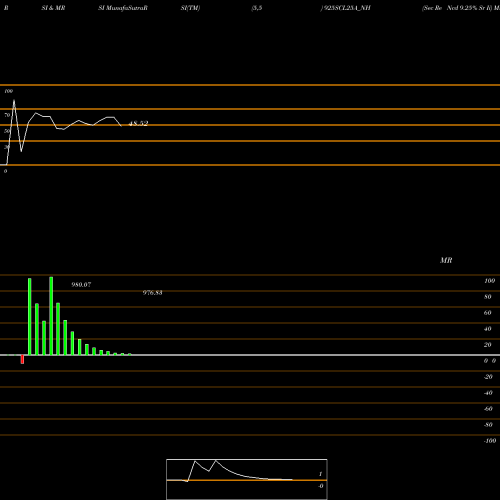Image resolution: width=500 pixels, height=500 pixels.
Task: Click the RSI axis label 70
Action: pyautogui.click(x=7, y=115)
